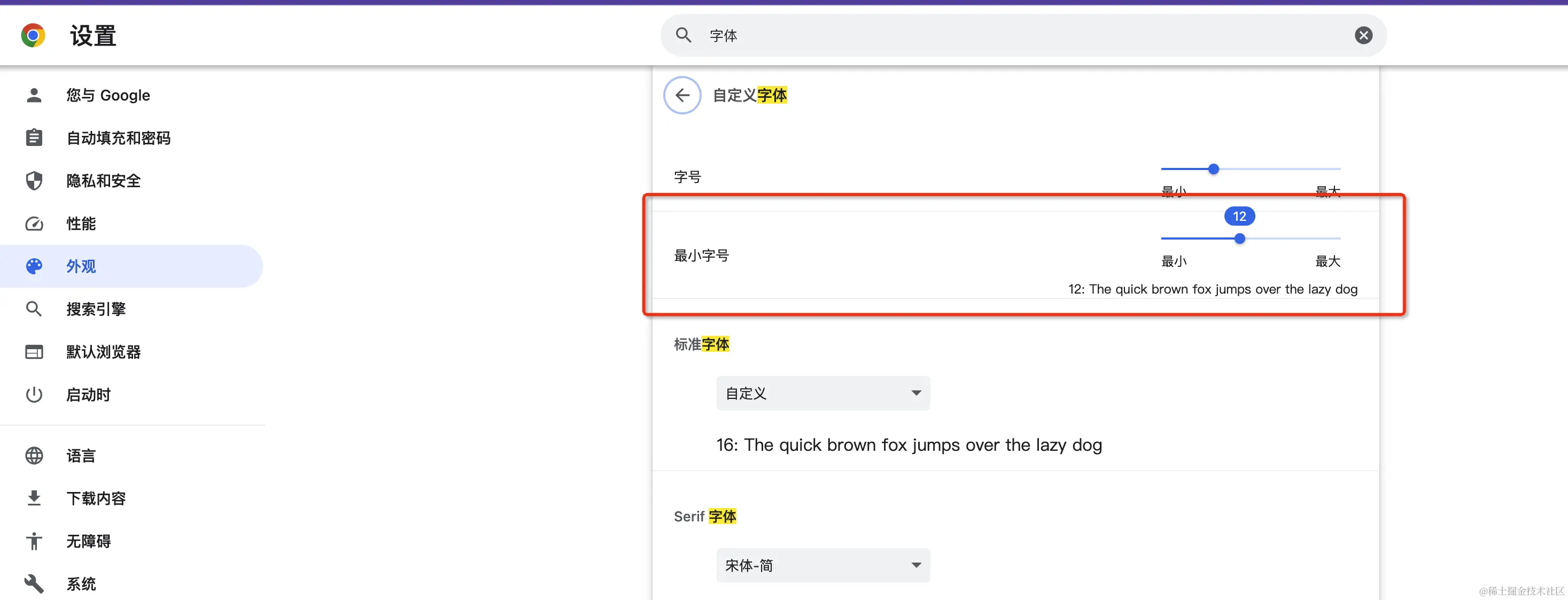Click the person icon for 您与 Google
The image size is (1568, 600).
(x=34, y=95)
